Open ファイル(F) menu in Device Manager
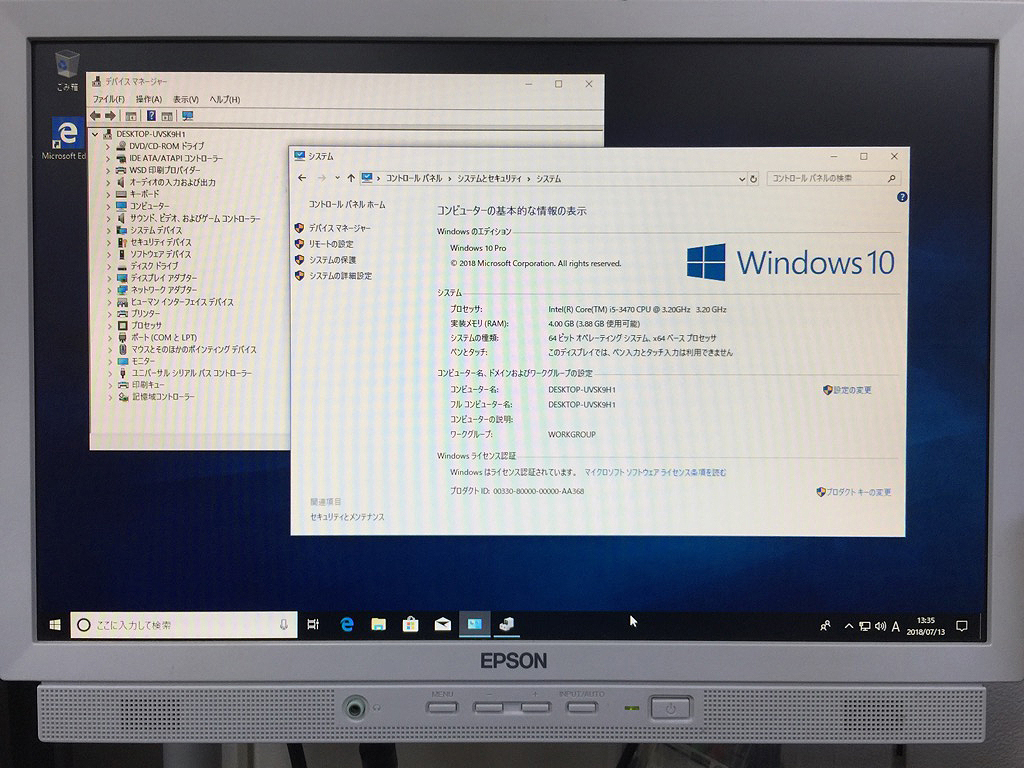1024x768 pixels. (108, 99)
